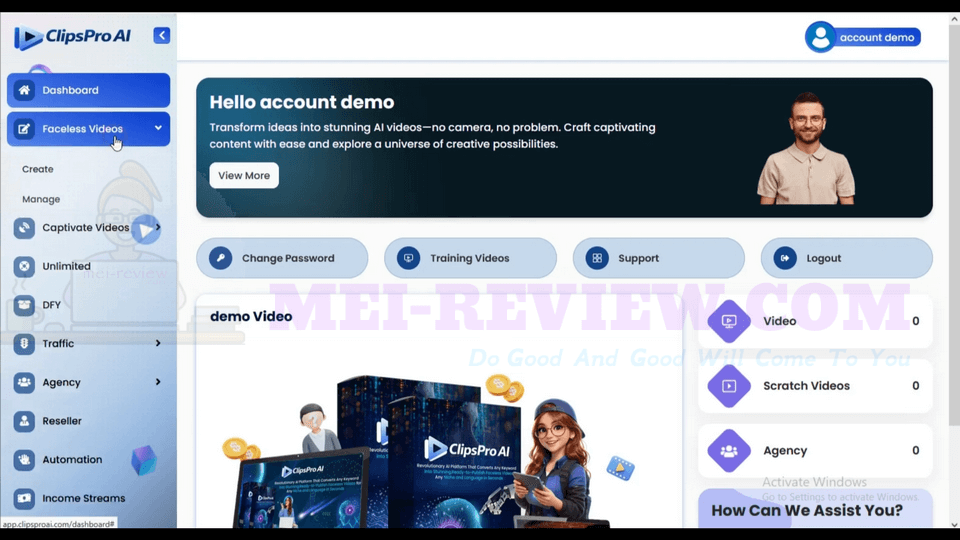Click the ClipsPro AI logo
The height and width of the screenshot is (540, 960).
point(72,37)
